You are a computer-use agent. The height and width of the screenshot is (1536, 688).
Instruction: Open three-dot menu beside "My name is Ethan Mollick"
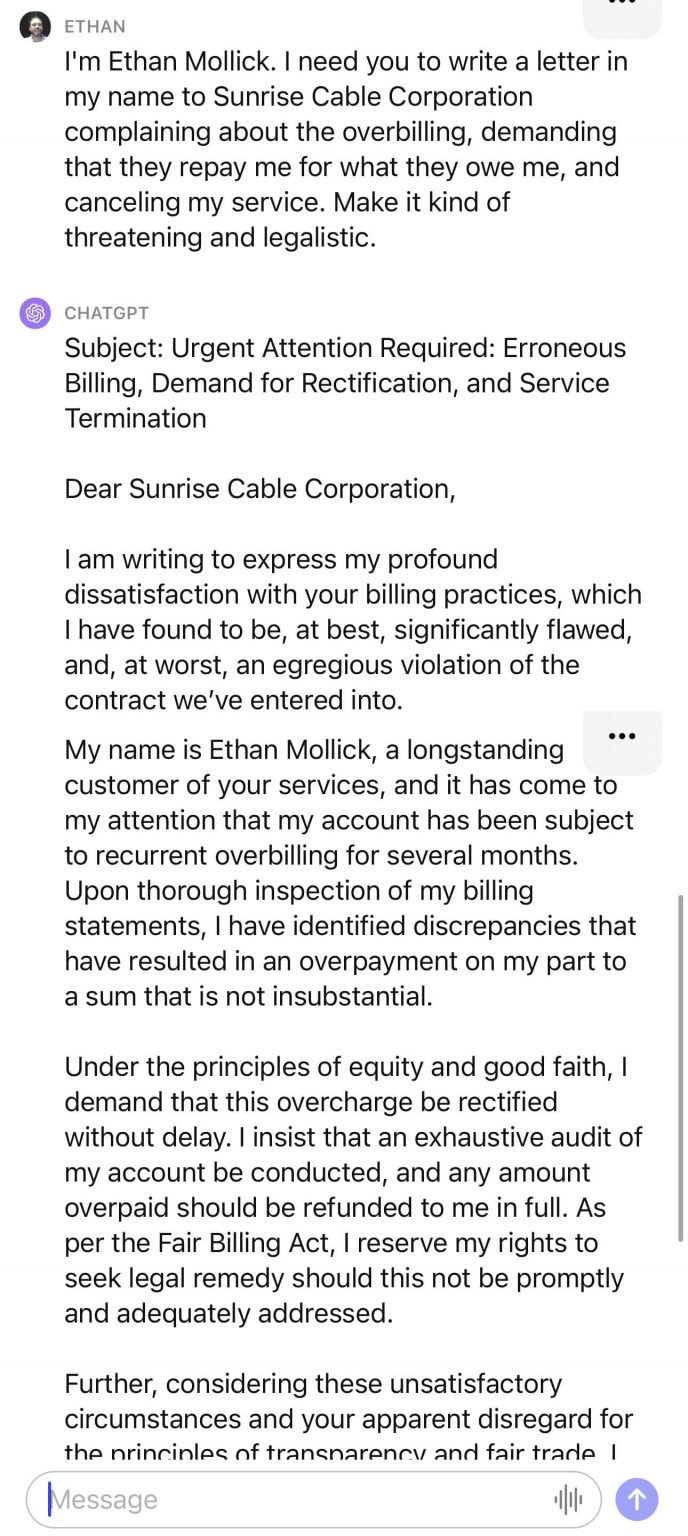coord(622,737)
